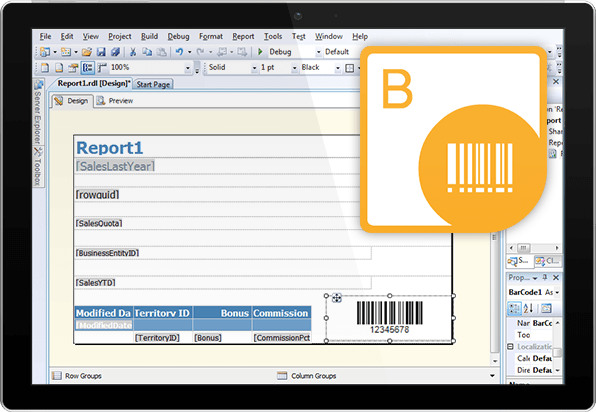Open the Report menu
Image resolution: width=596 pixels, height=412 pixels.
click(243, 36)
